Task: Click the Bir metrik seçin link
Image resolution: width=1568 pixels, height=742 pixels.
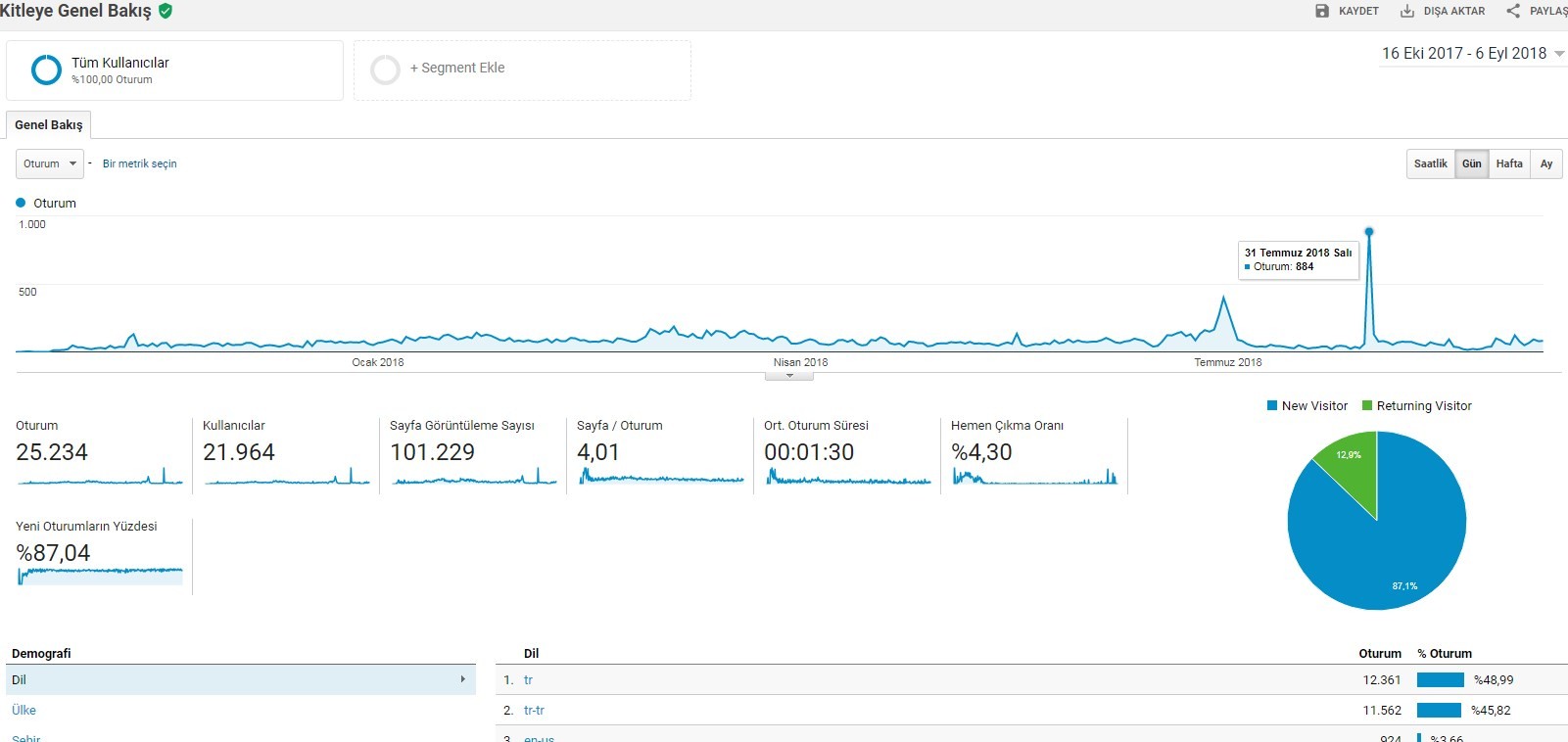Action: (x=140, y=163)
